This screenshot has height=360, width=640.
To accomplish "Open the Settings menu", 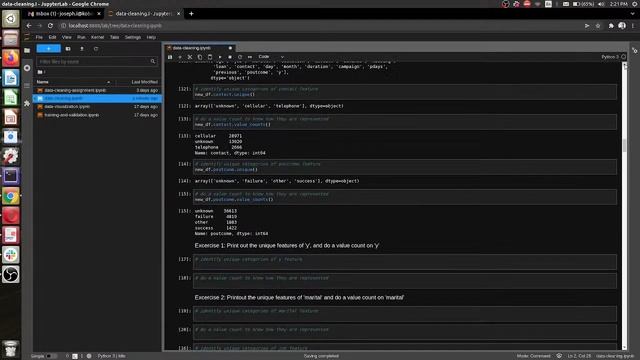I will tap(133, 37).
